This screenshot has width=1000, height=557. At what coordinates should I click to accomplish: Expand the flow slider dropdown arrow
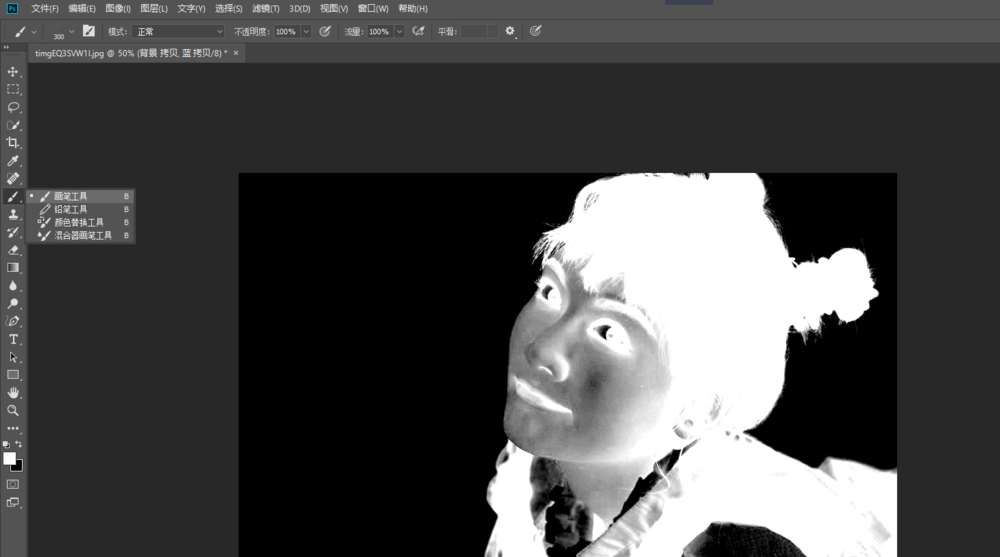(x=399, y=31)
